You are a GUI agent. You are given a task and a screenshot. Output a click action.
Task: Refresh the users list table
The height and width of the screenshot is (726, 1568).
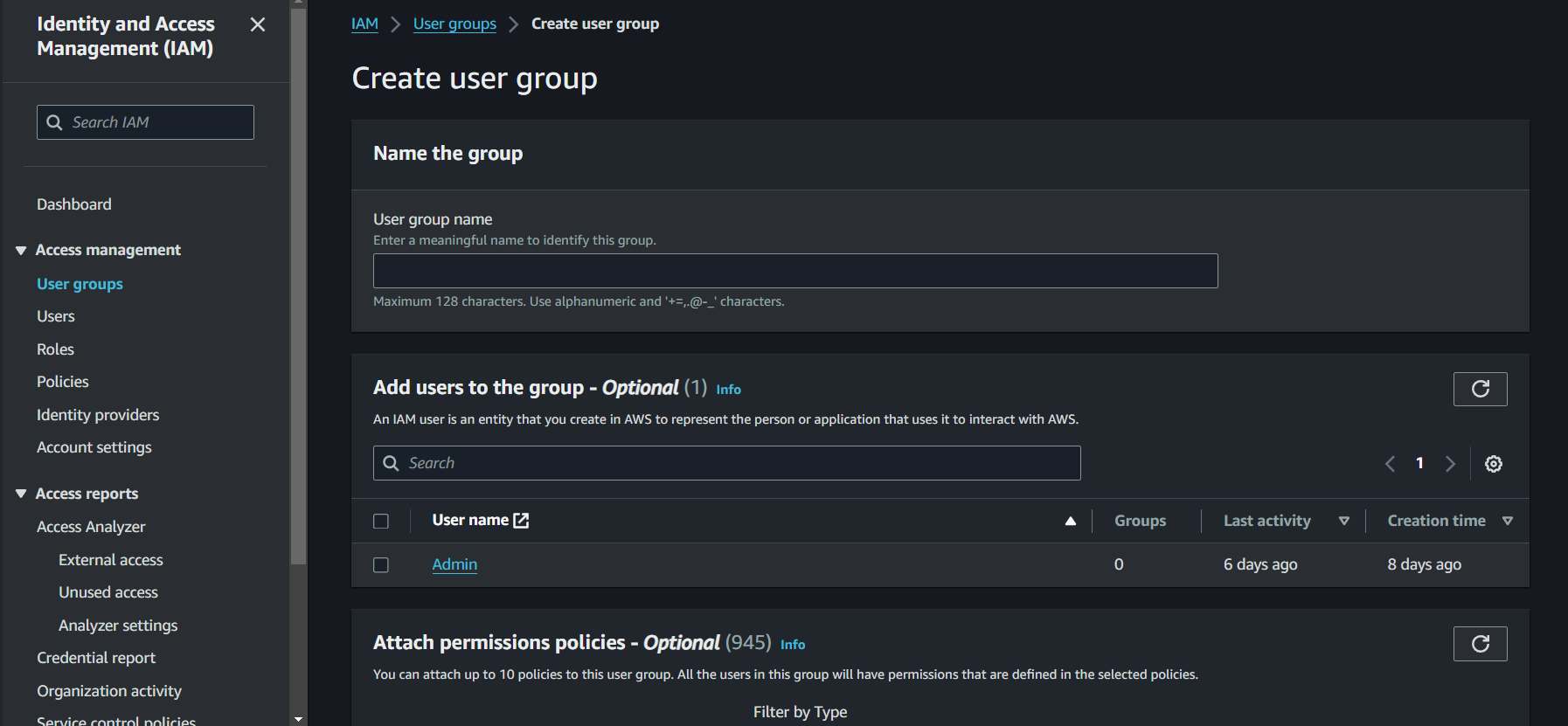click(1480, 389)
